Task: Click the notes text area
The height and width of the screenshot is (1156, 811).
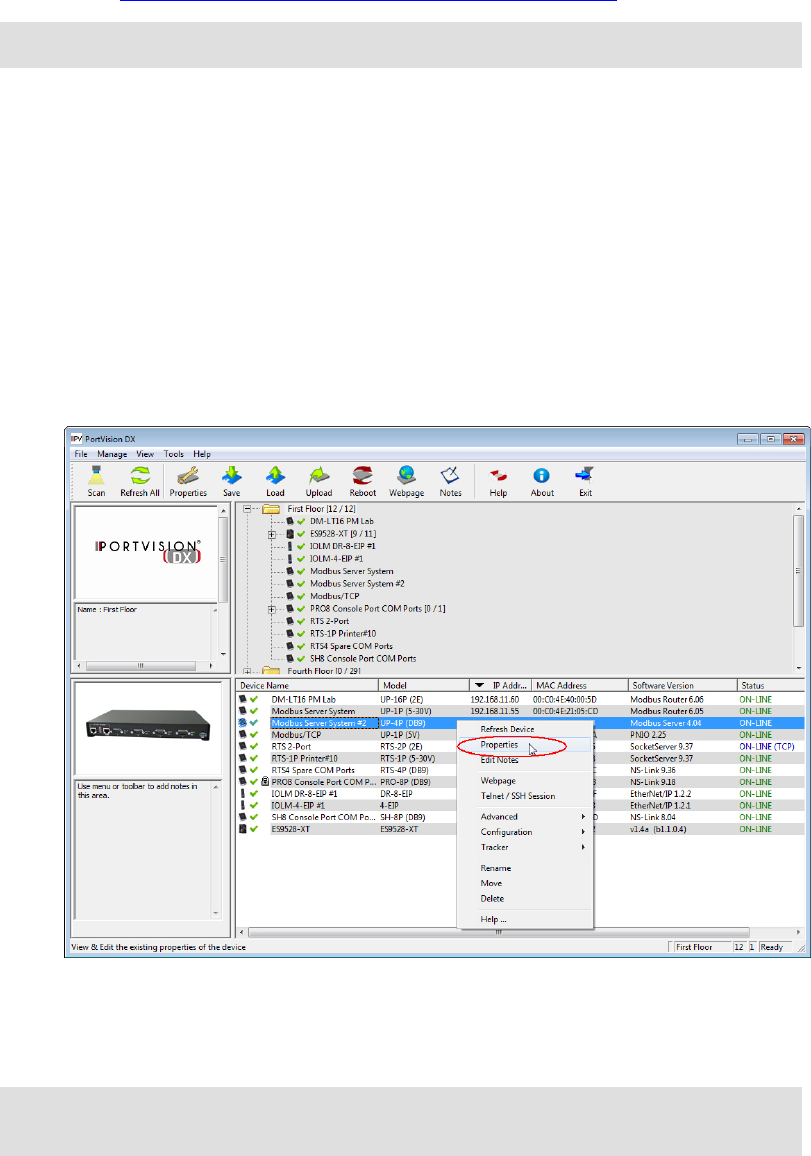Action: pos(143,849)
